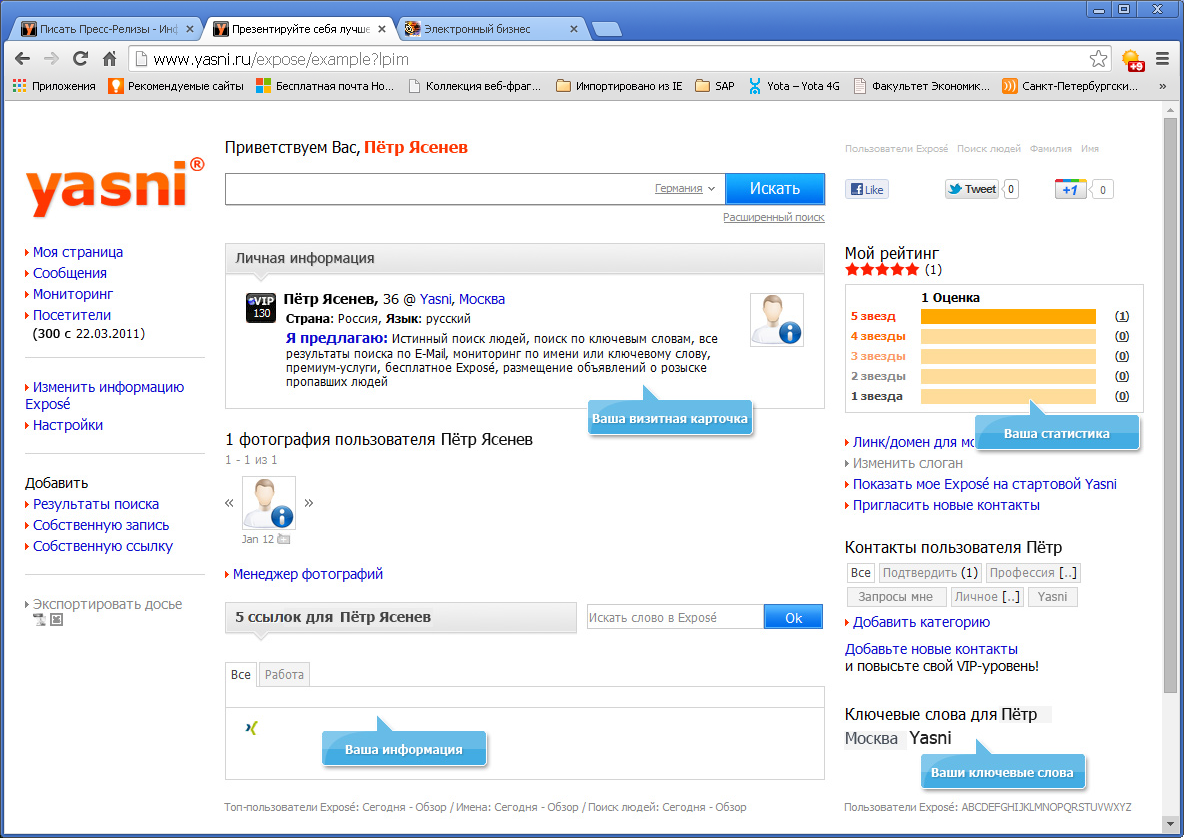Click the 4 звезды rating bar

pos(1008,337)
